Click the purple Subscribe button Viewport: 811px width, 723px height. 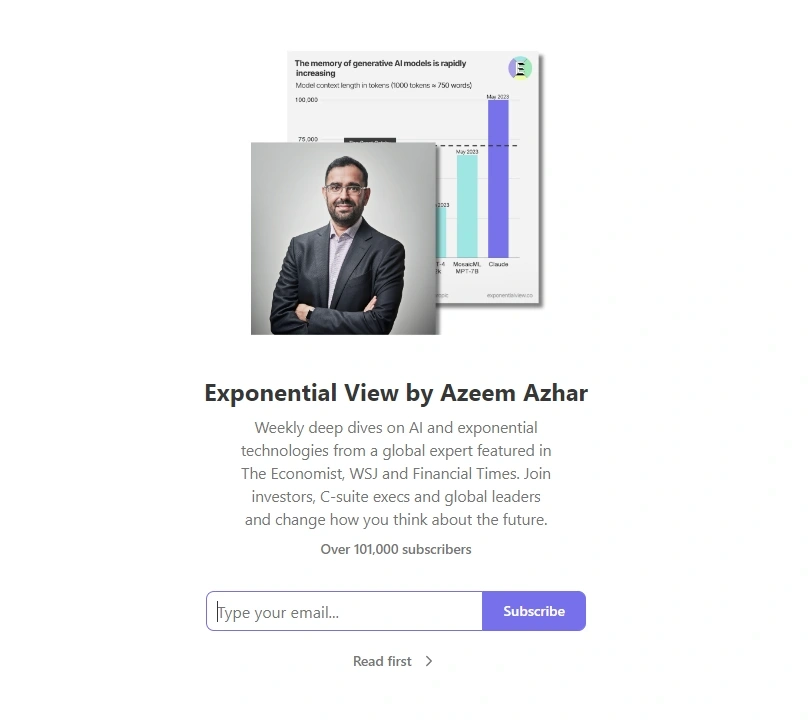click(533, 611)
